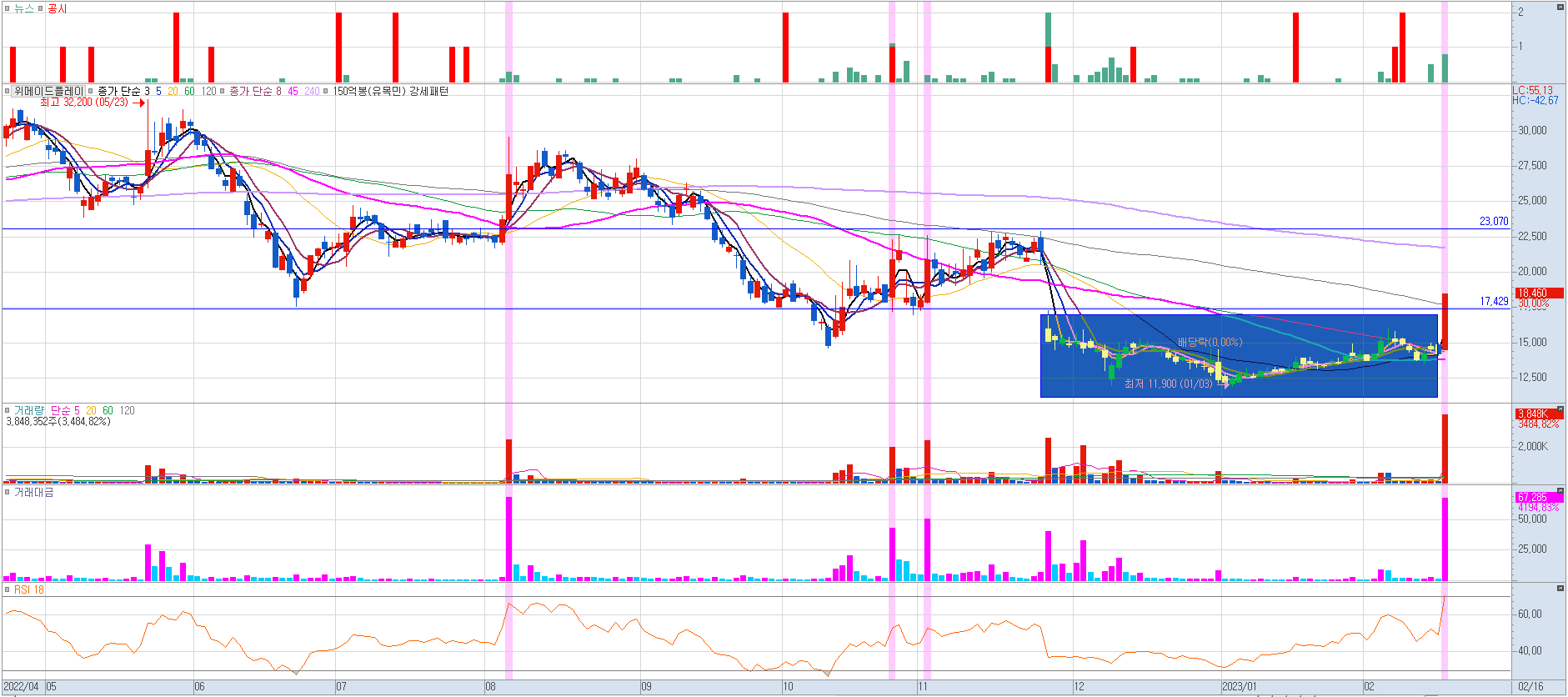Select the 종가 단순 3 moving average label
This screenshot has height=697, width=1568.
[123, 91]
